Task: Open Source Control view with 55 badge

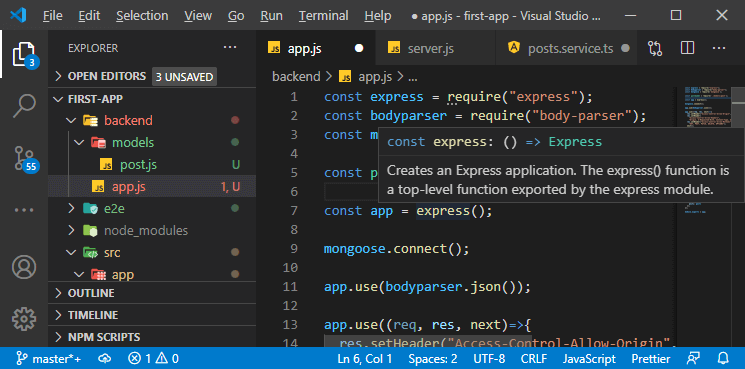Action: (x=24, y=158)
